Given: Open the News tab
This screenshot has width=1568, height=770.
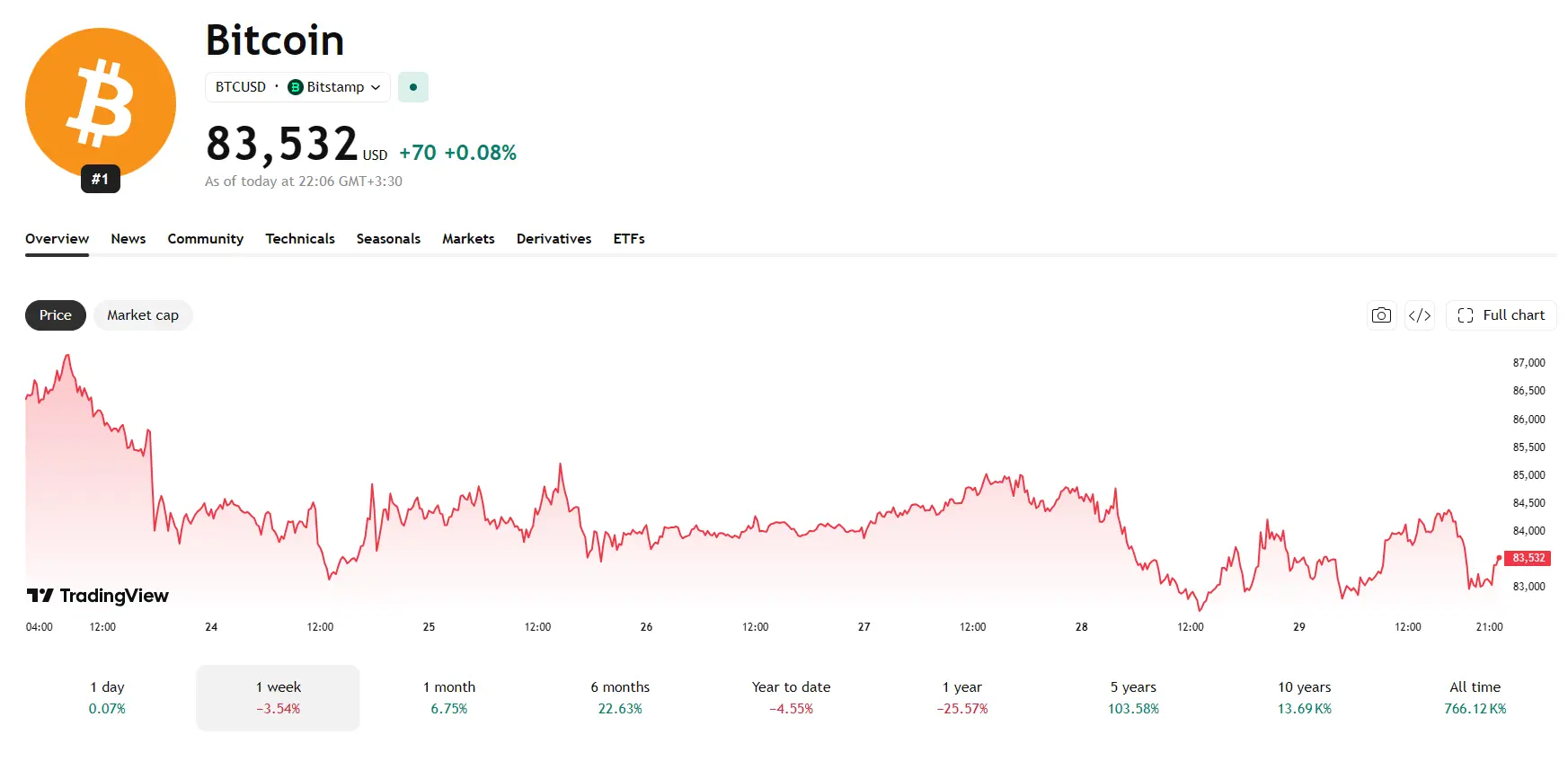Looking at the screenshot, I should pyautogui.click(x=128, y=239).
